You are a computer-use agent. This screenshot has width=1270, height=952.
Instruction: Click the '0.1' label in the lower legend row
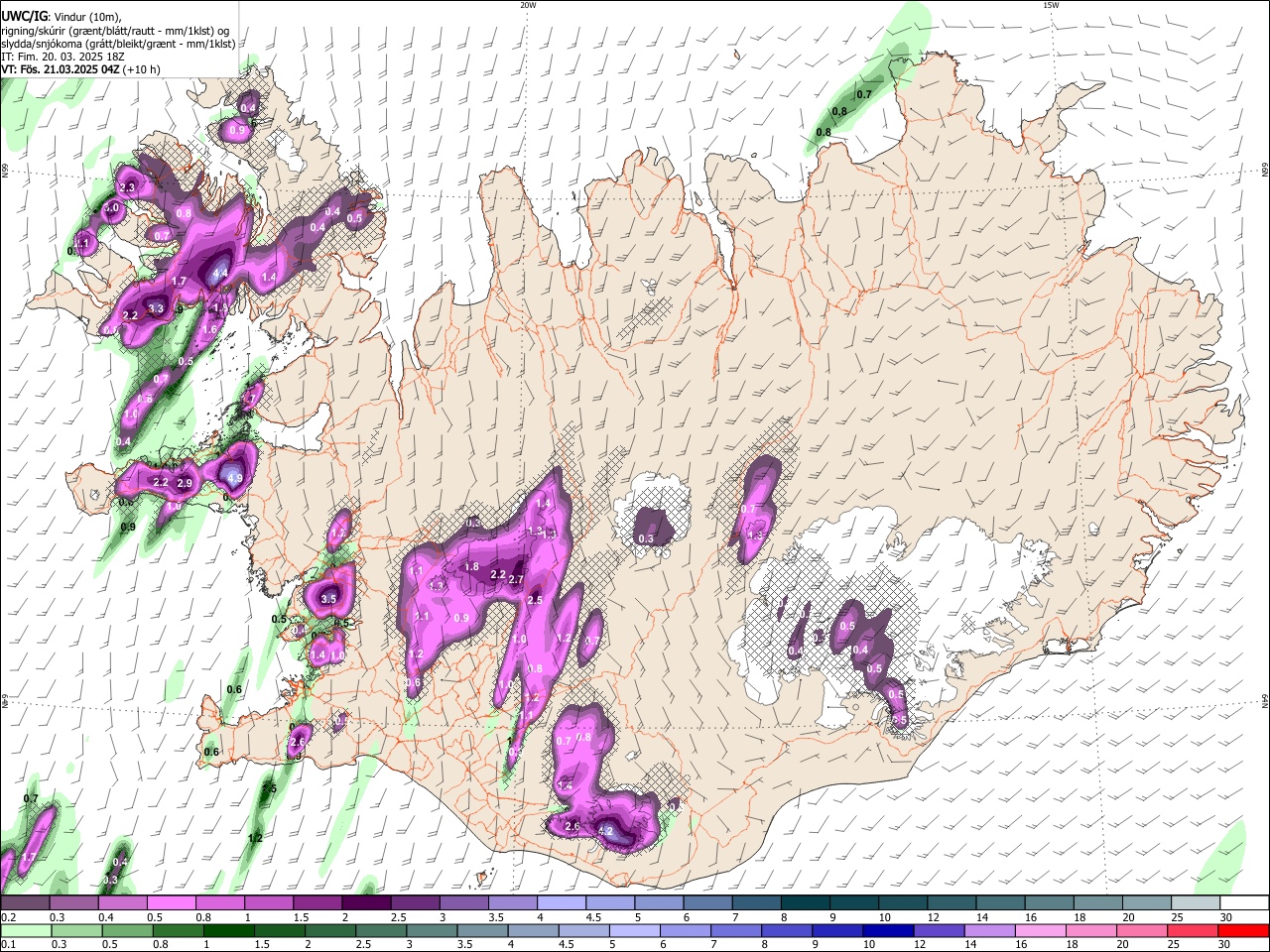[8, 945]
